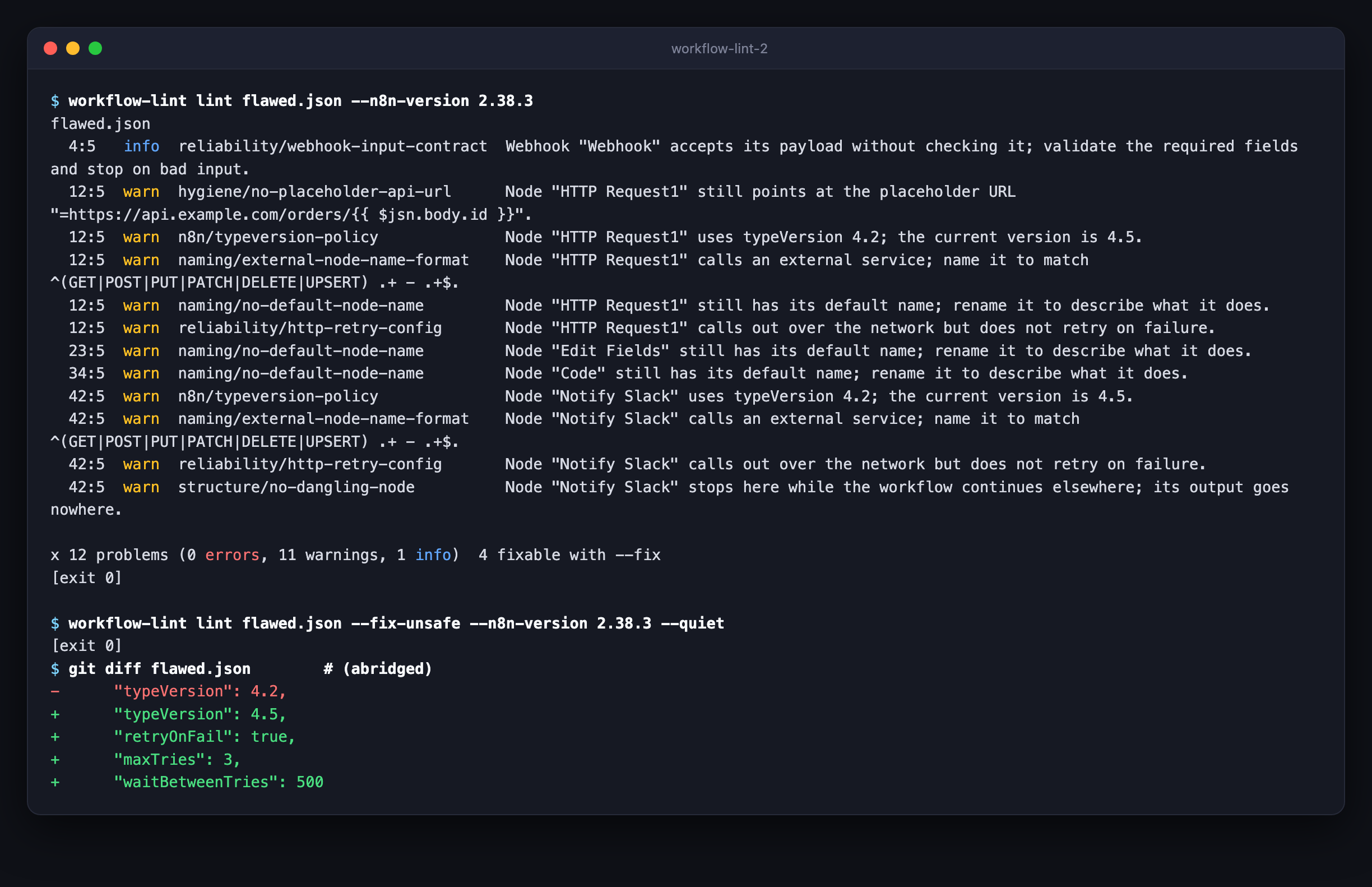Viewport: 1372px width, 887px height.
Task: Click the window title 'workflow-lint-2'
Action: (719, 49)
